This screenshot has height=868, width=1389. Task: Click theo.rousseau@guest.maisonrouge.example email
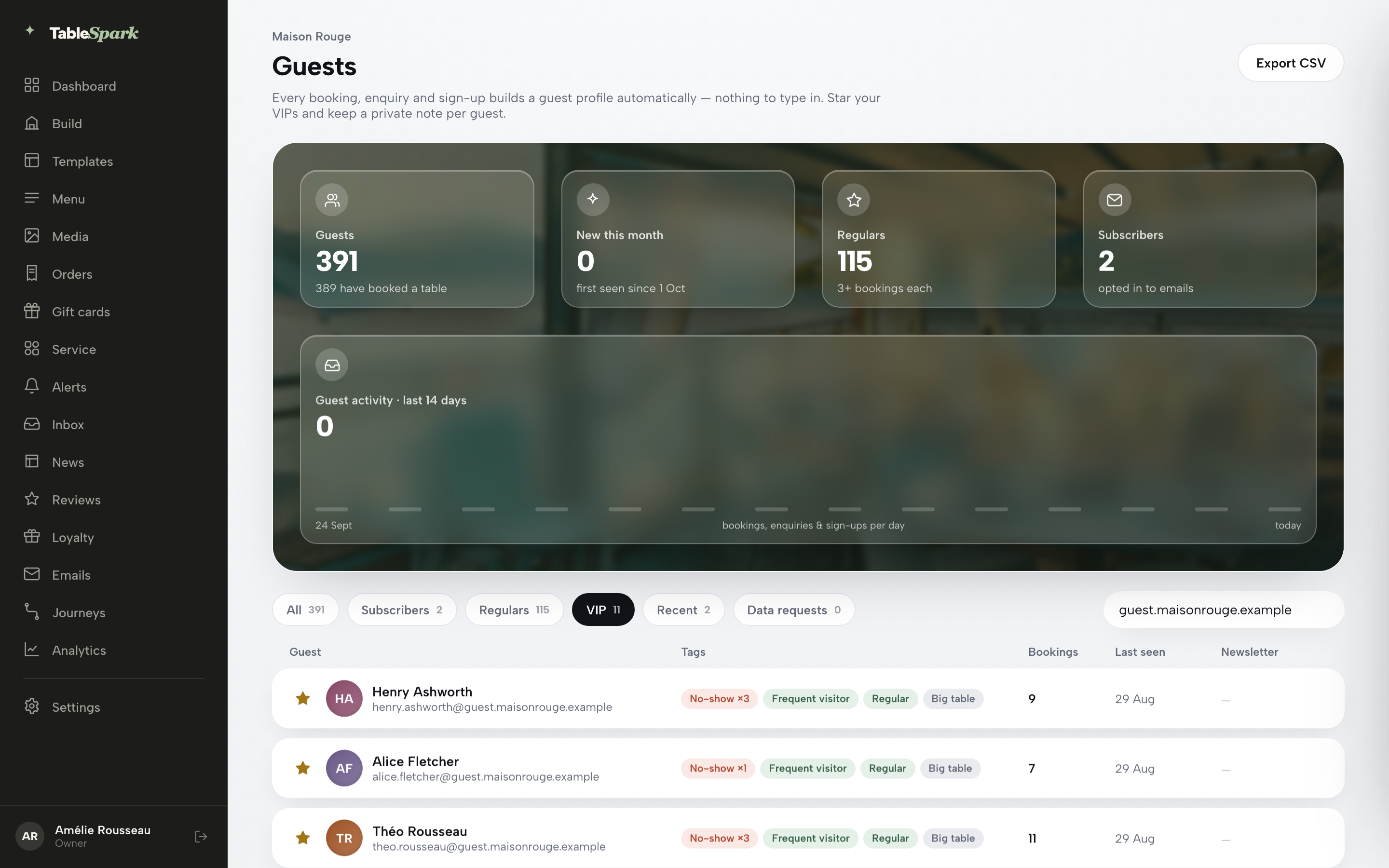[x=489, y=847]
